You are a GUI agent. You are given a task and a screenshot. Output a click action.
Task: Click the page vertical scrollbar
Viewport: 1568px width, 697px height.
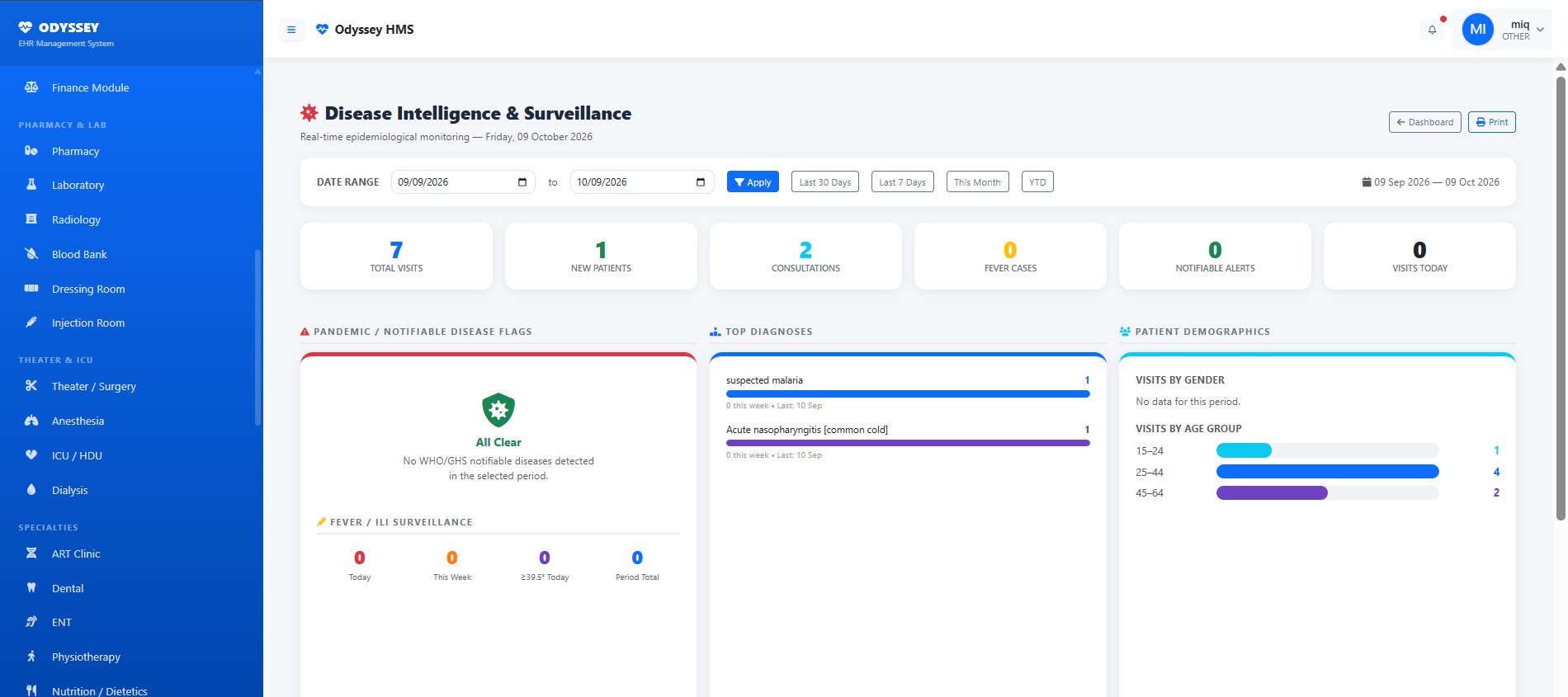1561,298
